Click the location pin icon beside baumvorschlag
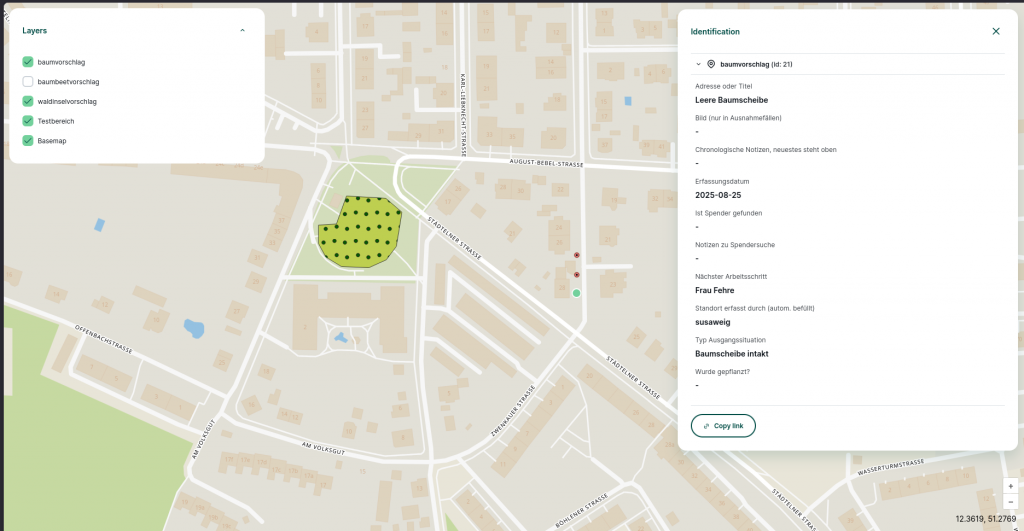Image resolution: width=1024 pixels, height=531 pixels. (x=711, y=64)
